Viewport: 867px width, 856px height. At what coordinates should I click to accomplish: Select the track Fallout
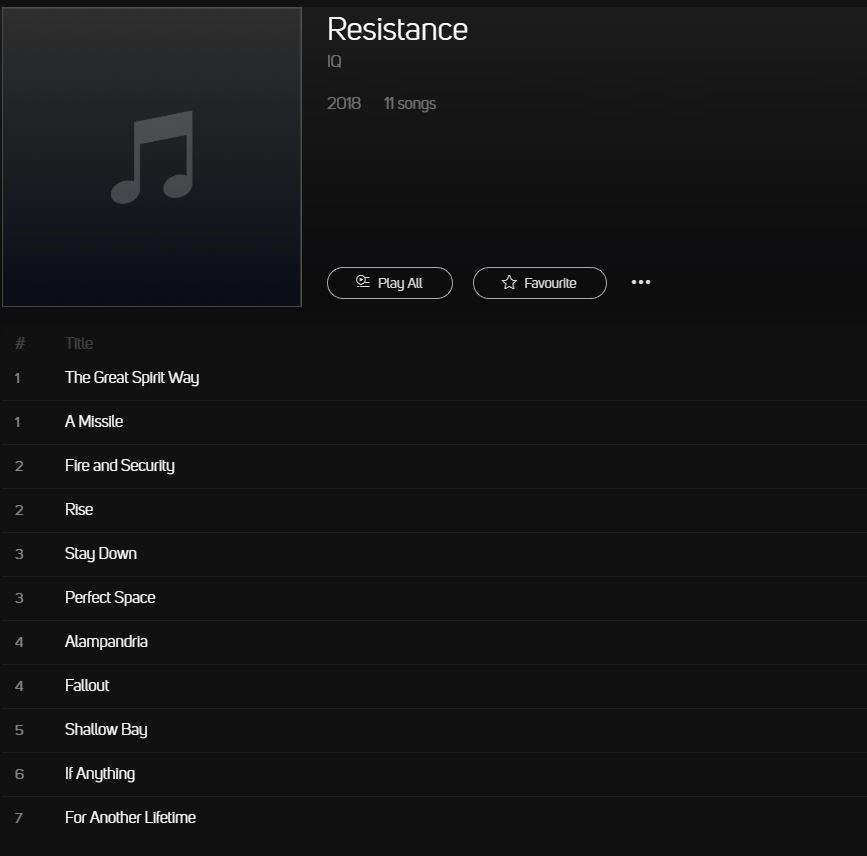pyautogui.click(x=87, y=686)
